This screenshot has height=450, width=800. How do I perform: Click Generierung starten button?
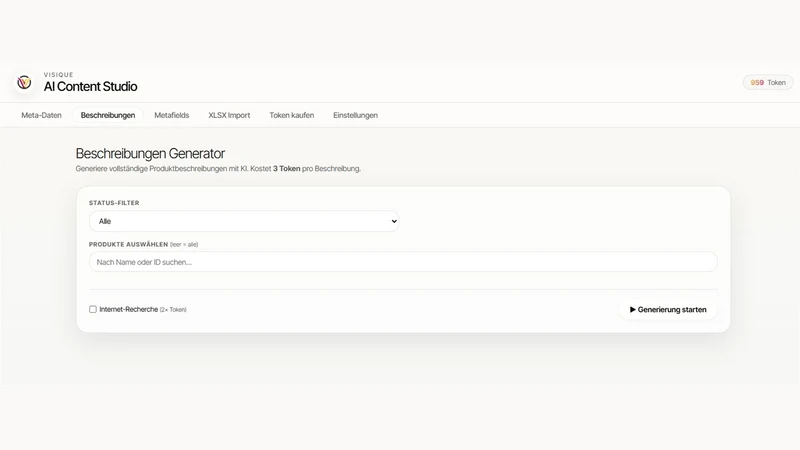coord(668,310)
